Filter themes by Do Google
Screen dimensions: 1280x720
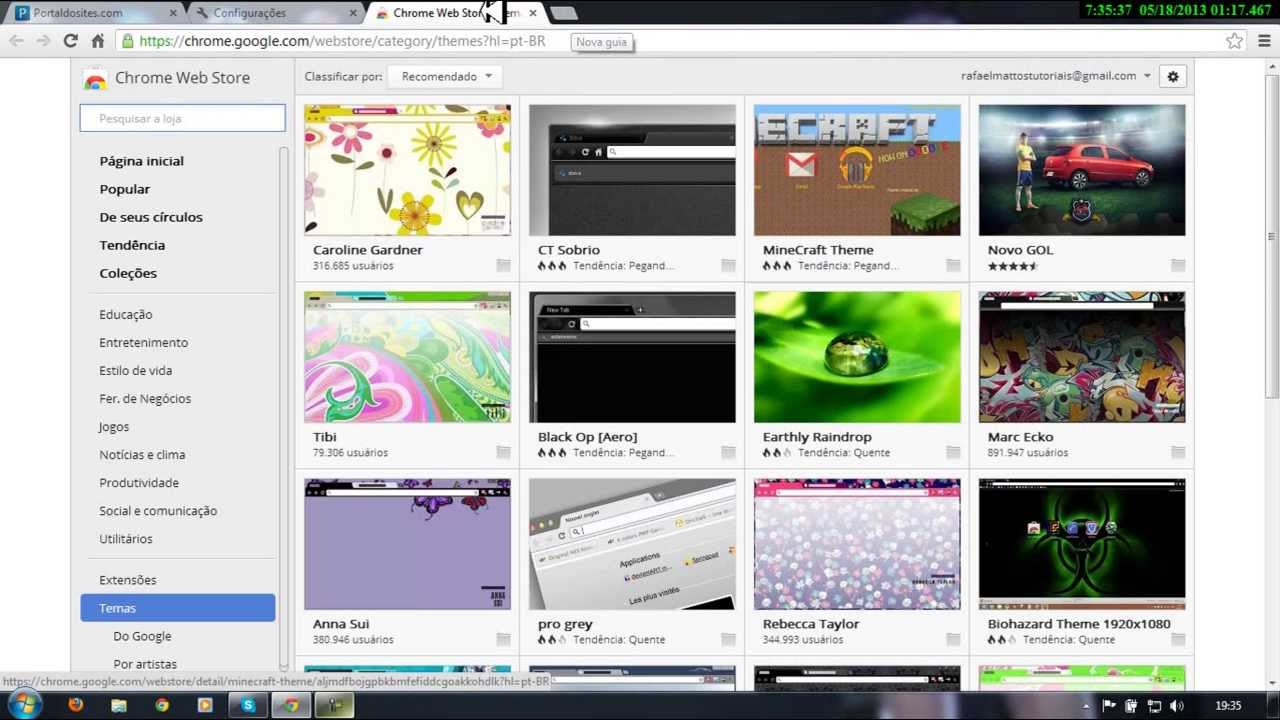(142, 636)
